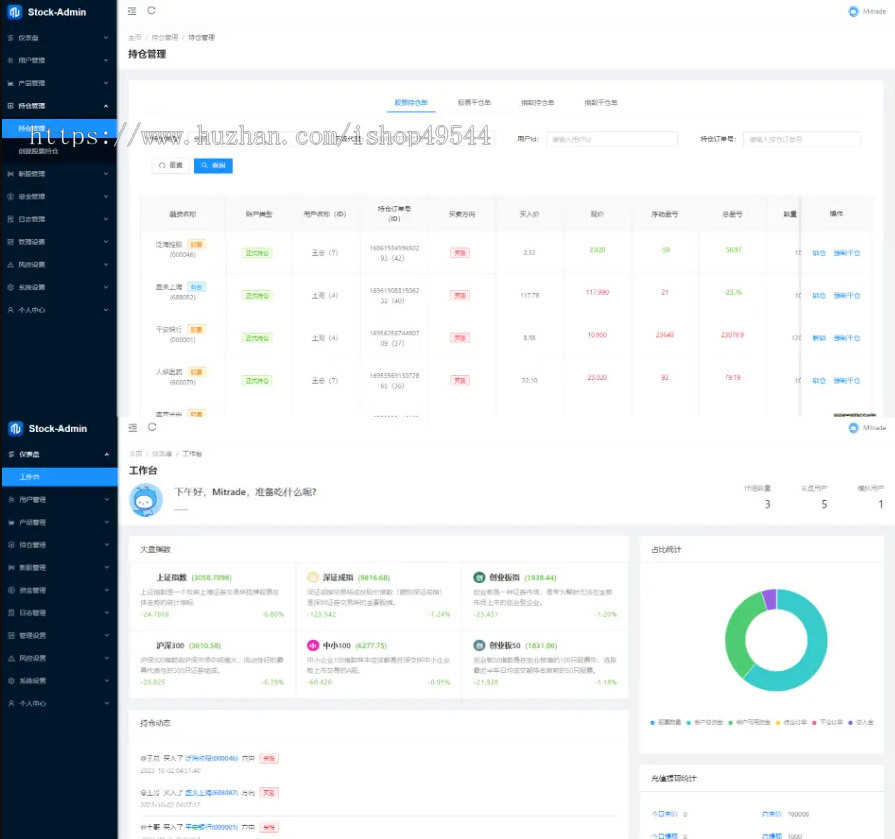895x839 pixels.
Task: Select the 股票持仓单 tab
Action: 411,103
